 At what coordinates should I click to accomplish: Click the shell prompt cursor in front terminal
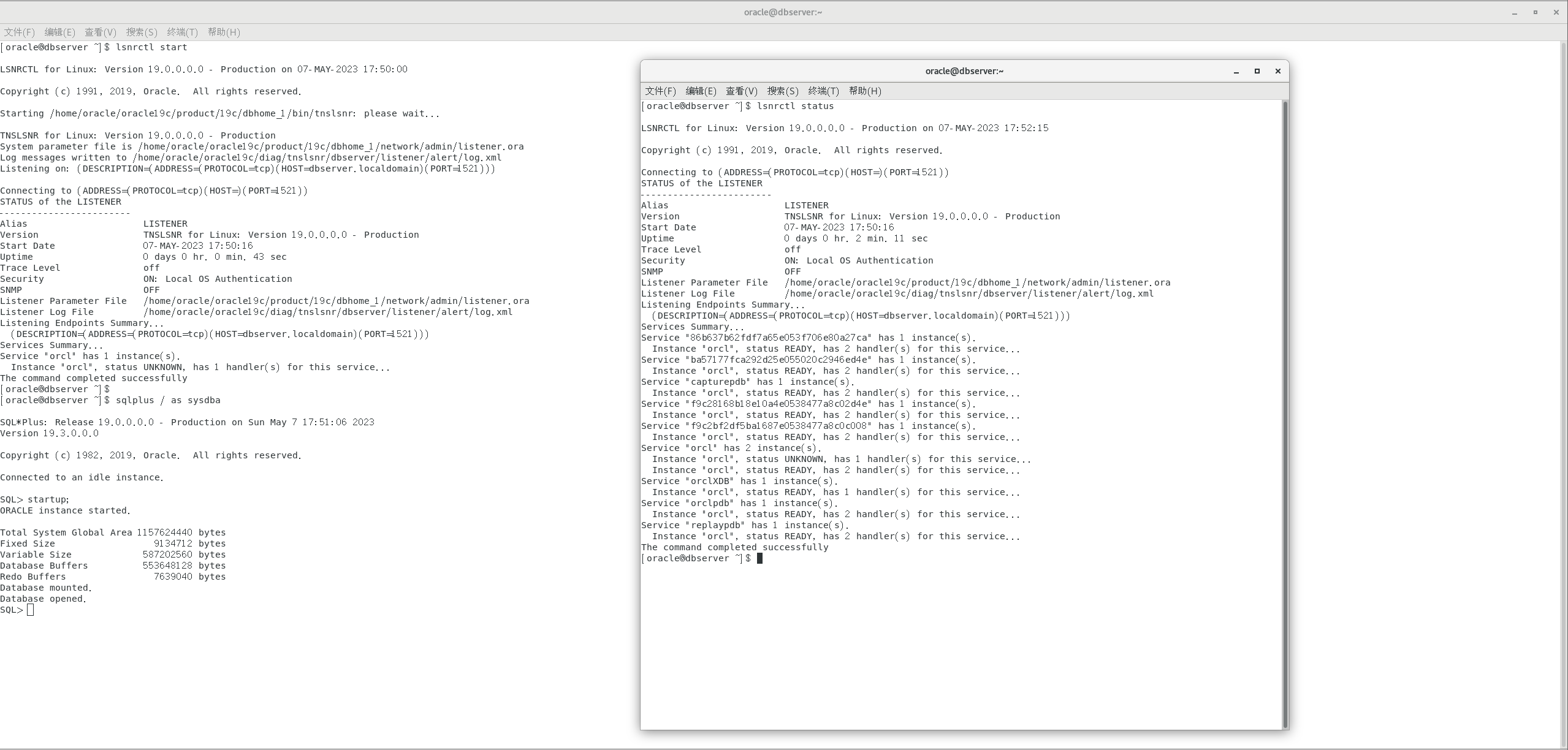pos(759,558)
